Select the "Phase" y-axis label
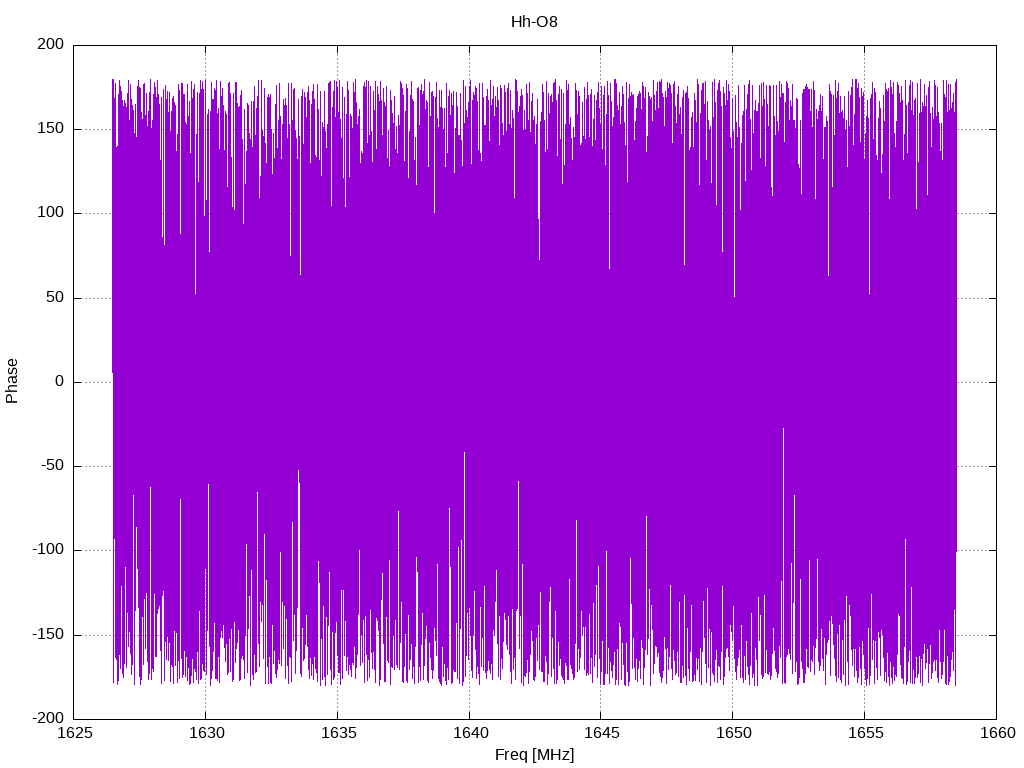1024x768 pixels. (12, 381)
